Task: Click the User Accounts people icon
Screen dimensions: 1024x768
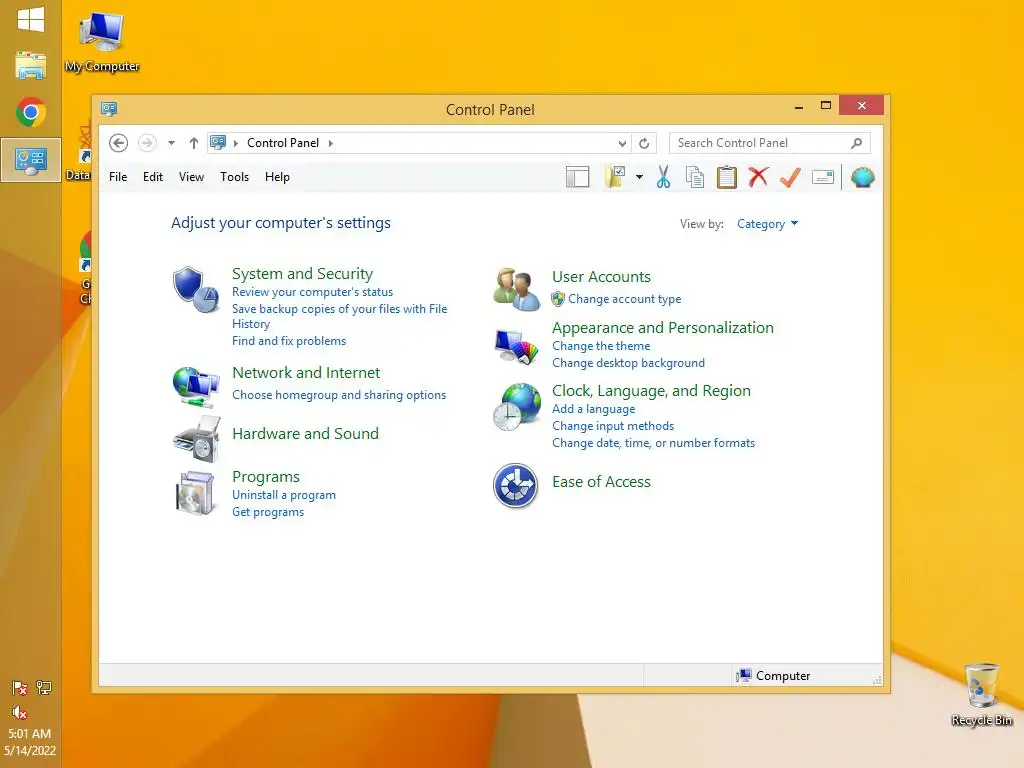Action: 516,289
